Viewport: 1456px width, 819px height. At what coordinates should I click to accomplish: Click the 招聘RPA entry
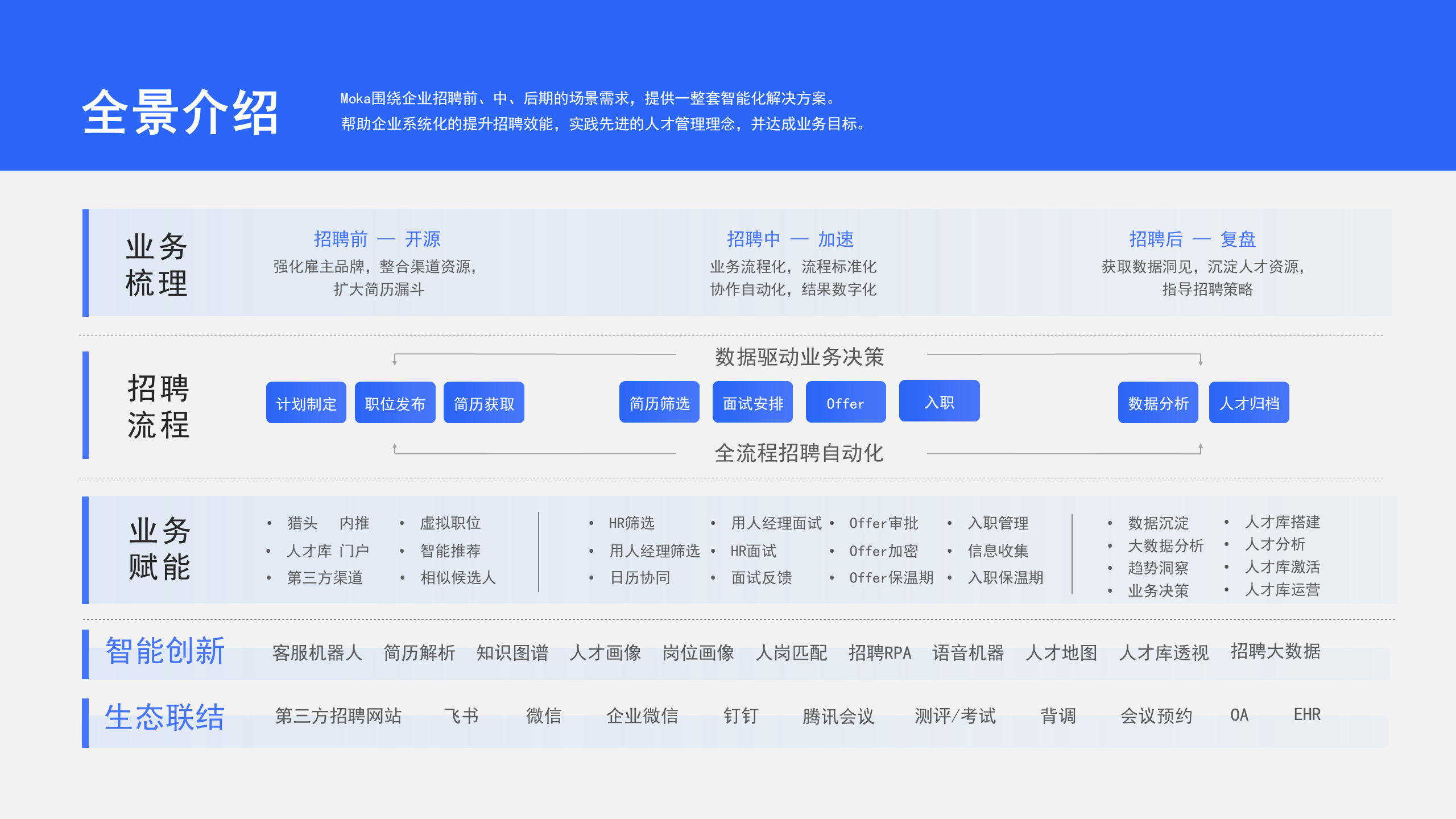880,652
